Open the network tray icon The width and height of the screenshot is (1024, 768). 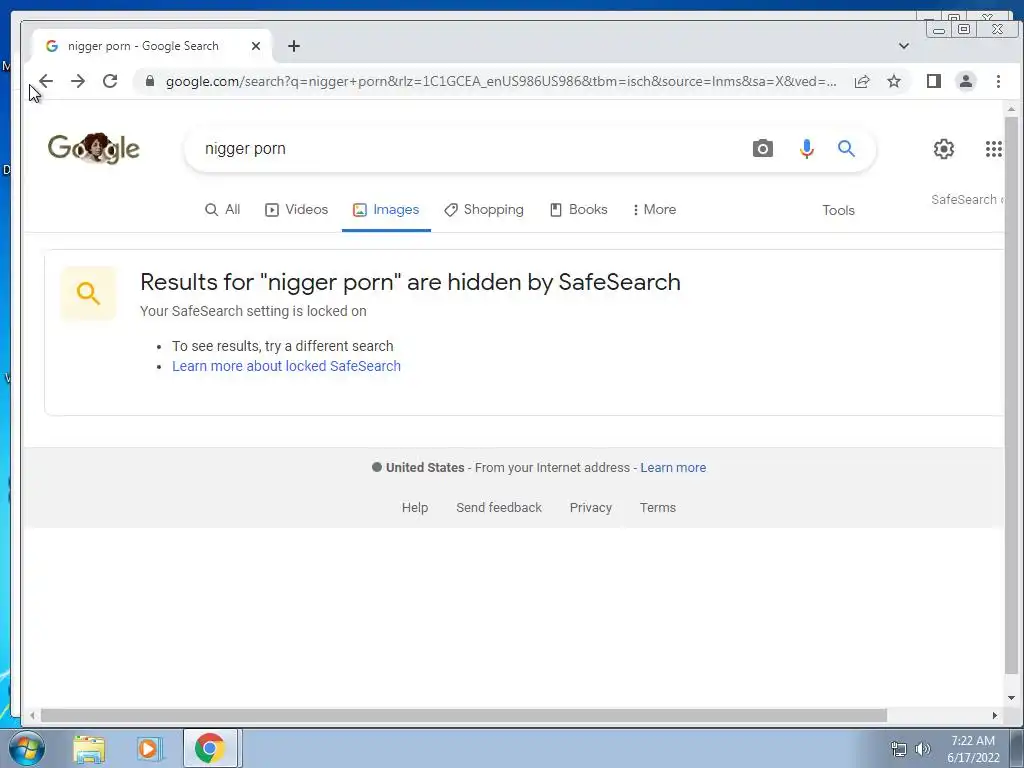[x=899, y=750]
